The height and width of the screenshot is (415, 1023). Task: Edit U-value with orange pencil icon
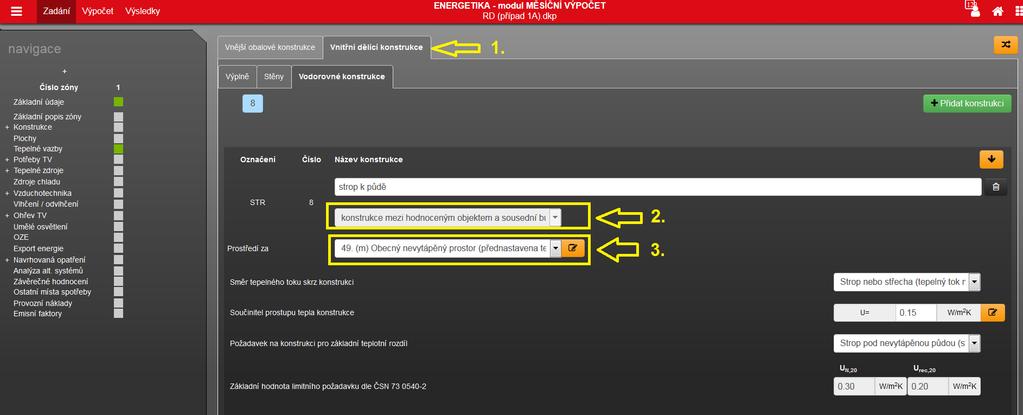click(992, 313)
